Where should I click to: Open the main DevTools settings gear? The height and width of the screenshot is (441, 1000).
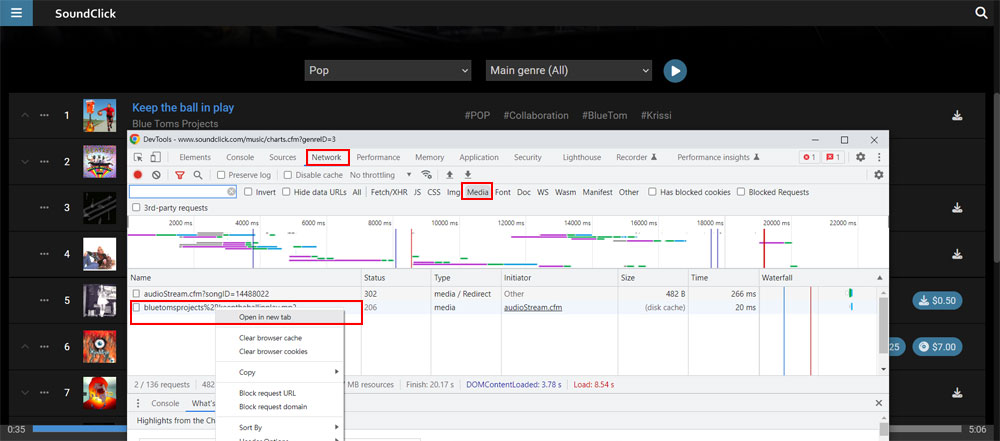pos(860,157)
